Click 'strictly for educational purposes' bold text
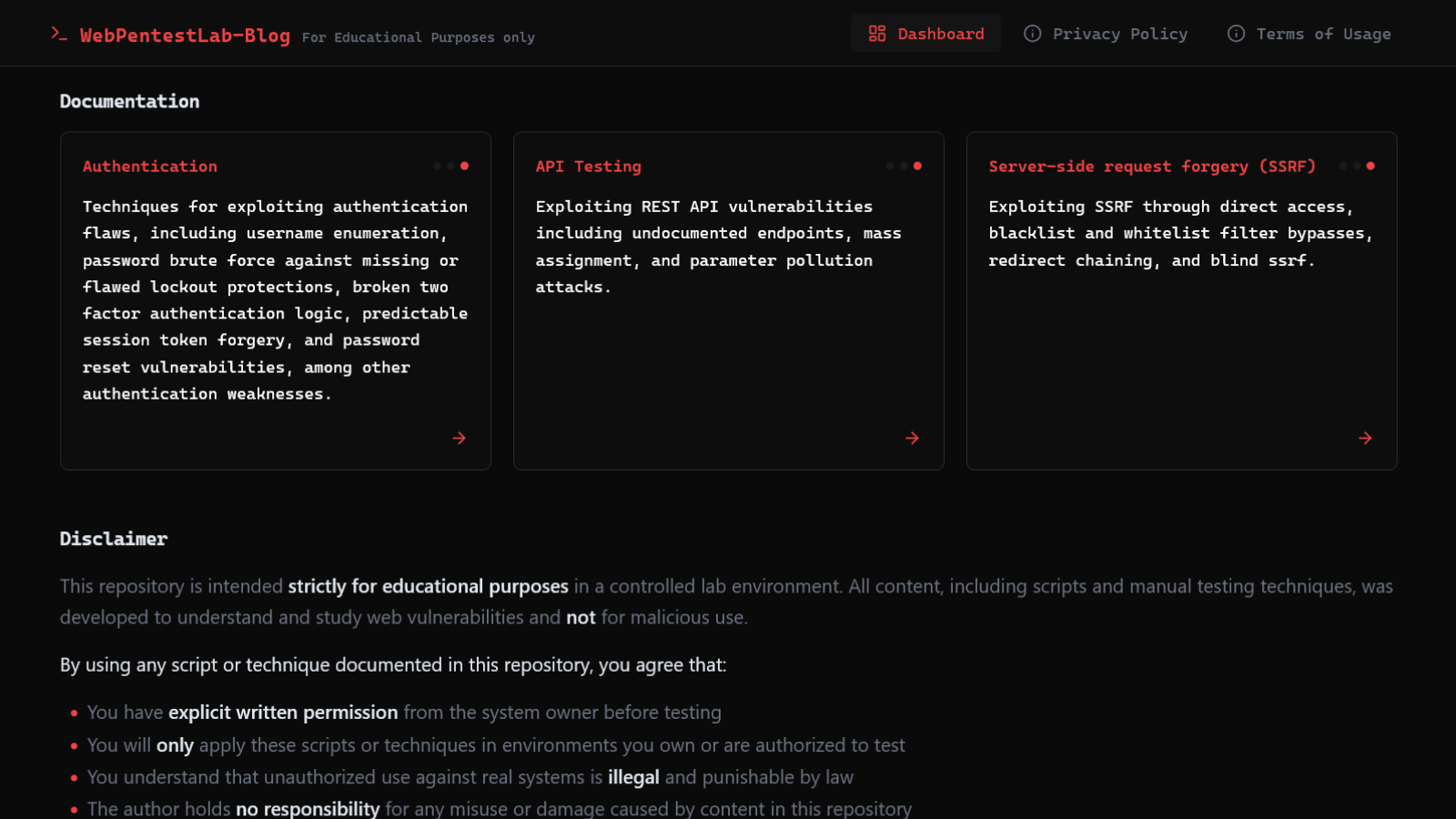 click(429, 586)
